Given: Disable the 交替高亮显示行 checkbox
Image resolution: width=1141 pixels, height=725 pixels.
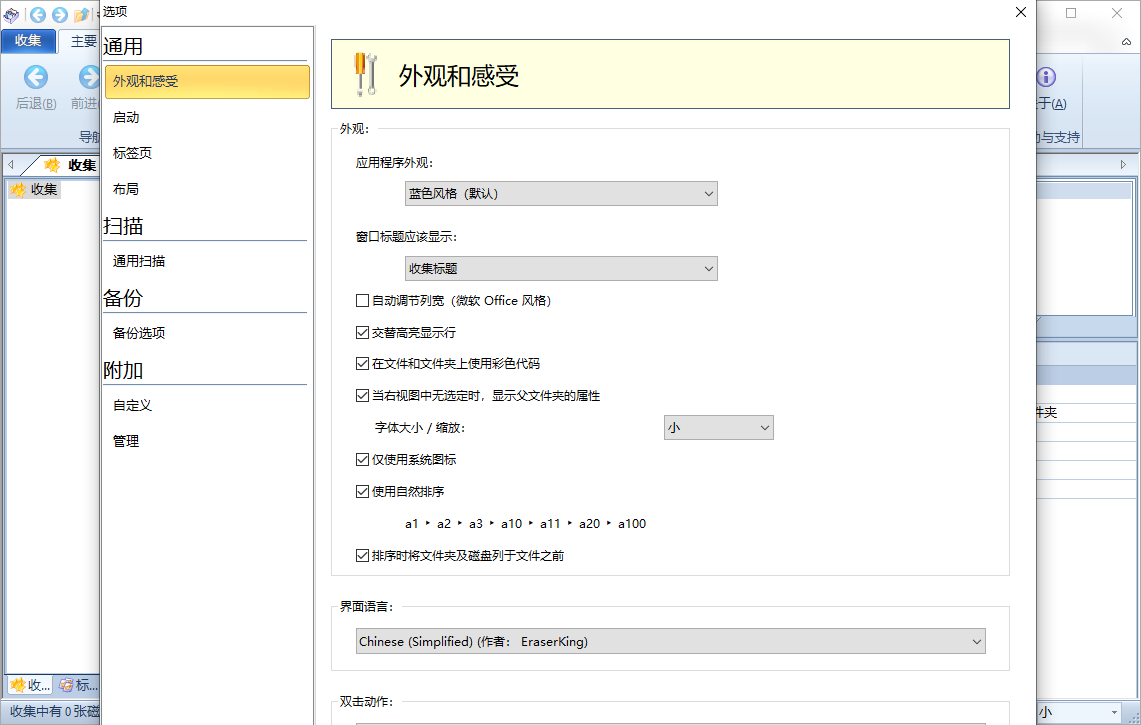Looking at the screenshot, I should [x=362, y=331].
